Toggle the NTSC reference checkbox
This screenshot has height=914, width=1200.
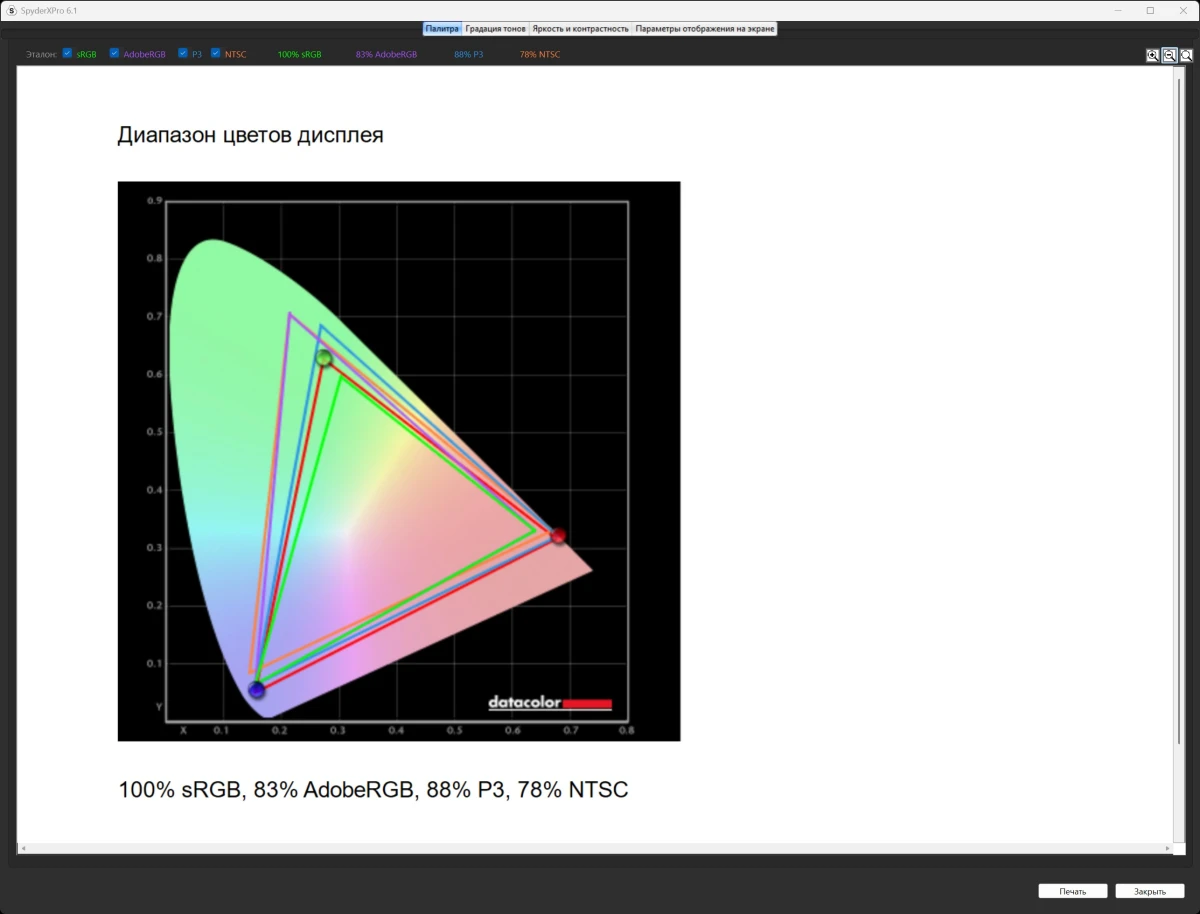(216, 54)
